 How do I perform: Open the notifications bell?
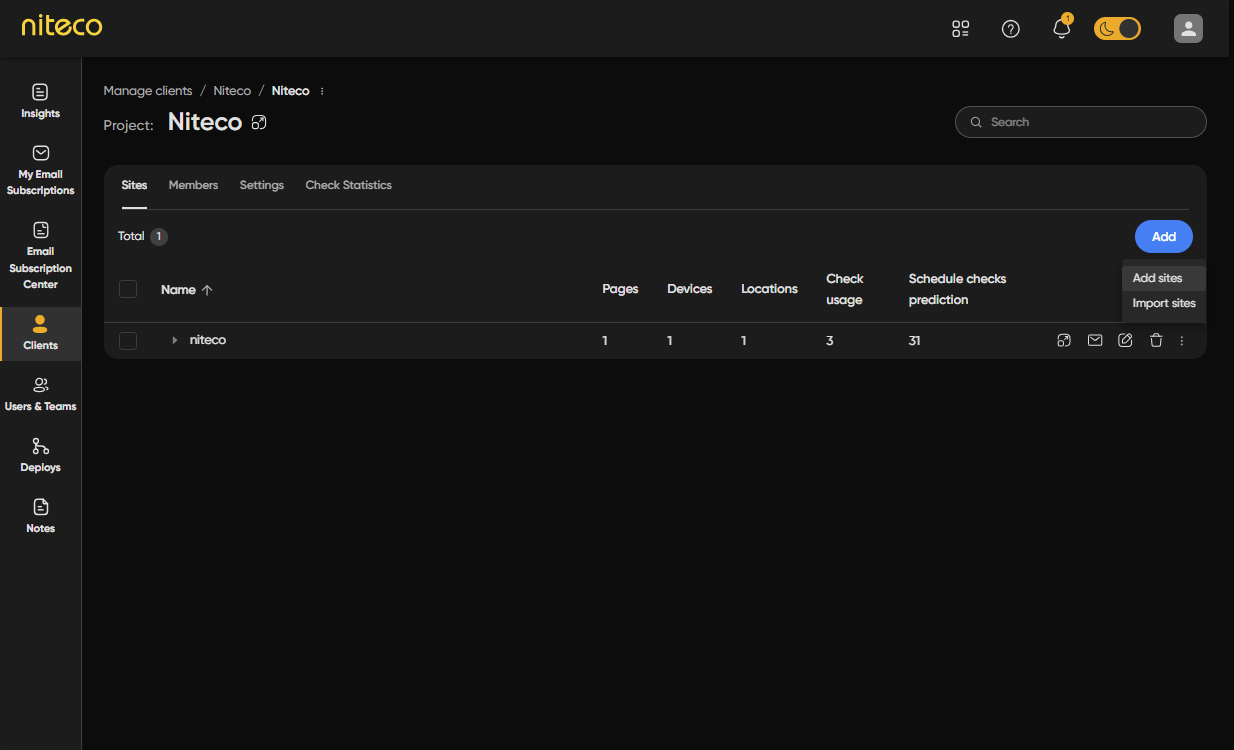pyautogui.click(x=1062, y=28)
